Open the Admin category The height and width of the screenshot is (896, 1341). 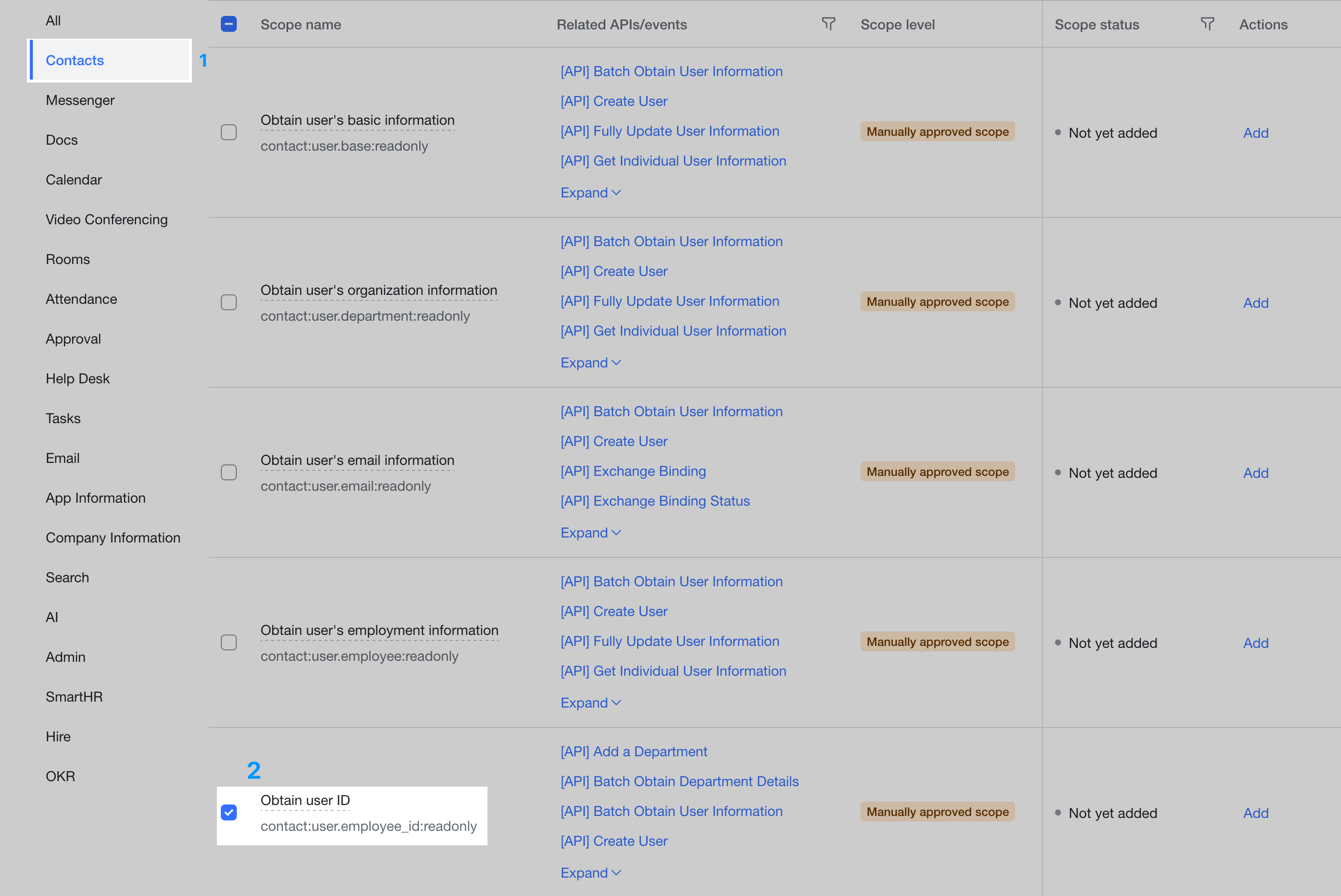[65, 656]
